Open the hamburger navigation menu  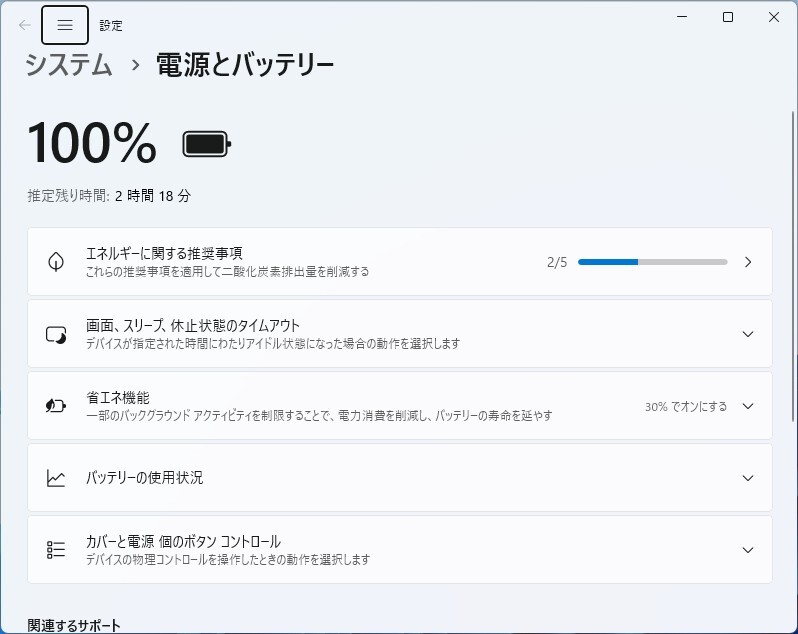point(65,25)
